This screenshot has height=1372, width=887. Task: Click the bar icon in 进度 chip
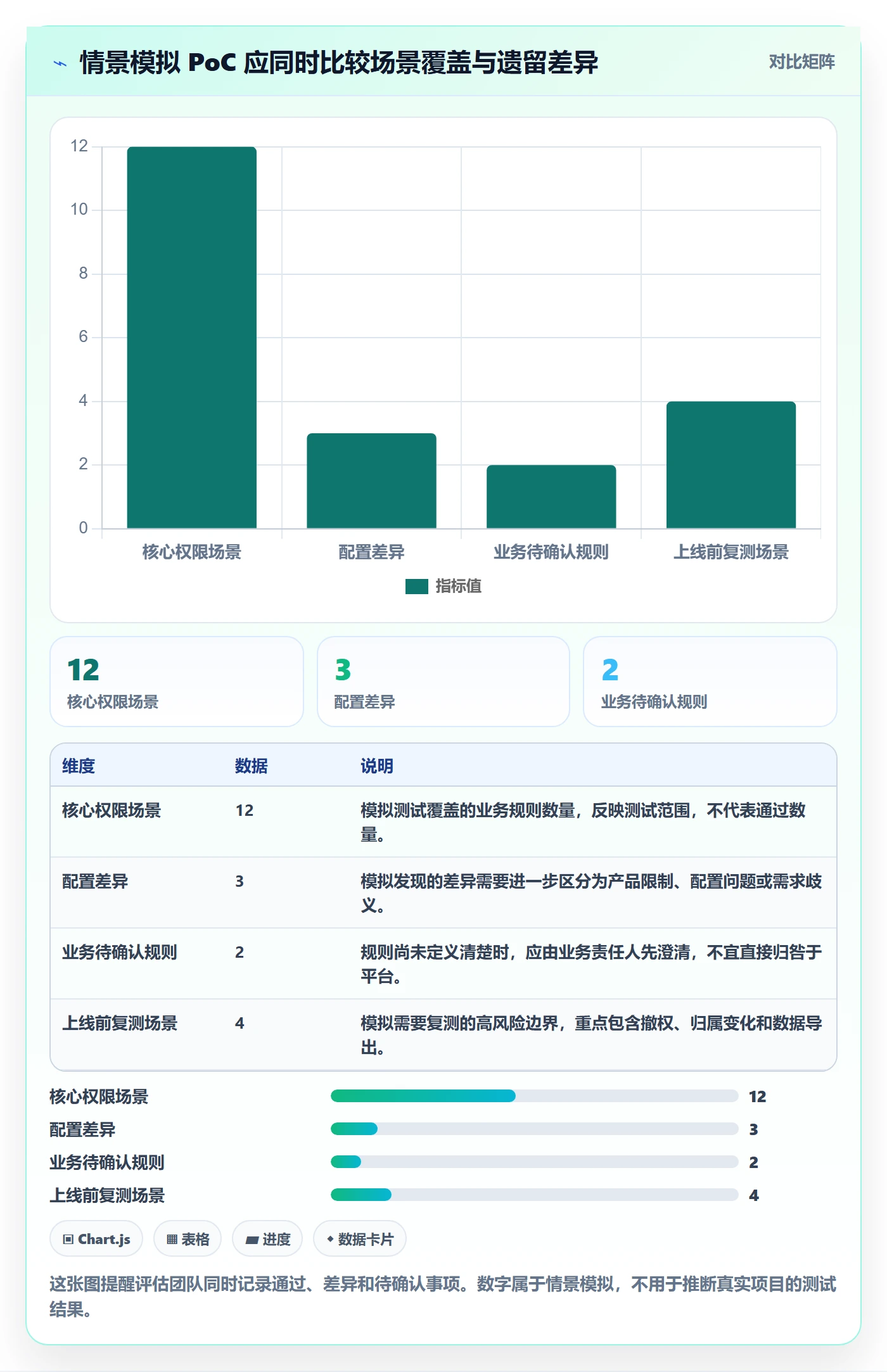click(x=252, y=1240)
